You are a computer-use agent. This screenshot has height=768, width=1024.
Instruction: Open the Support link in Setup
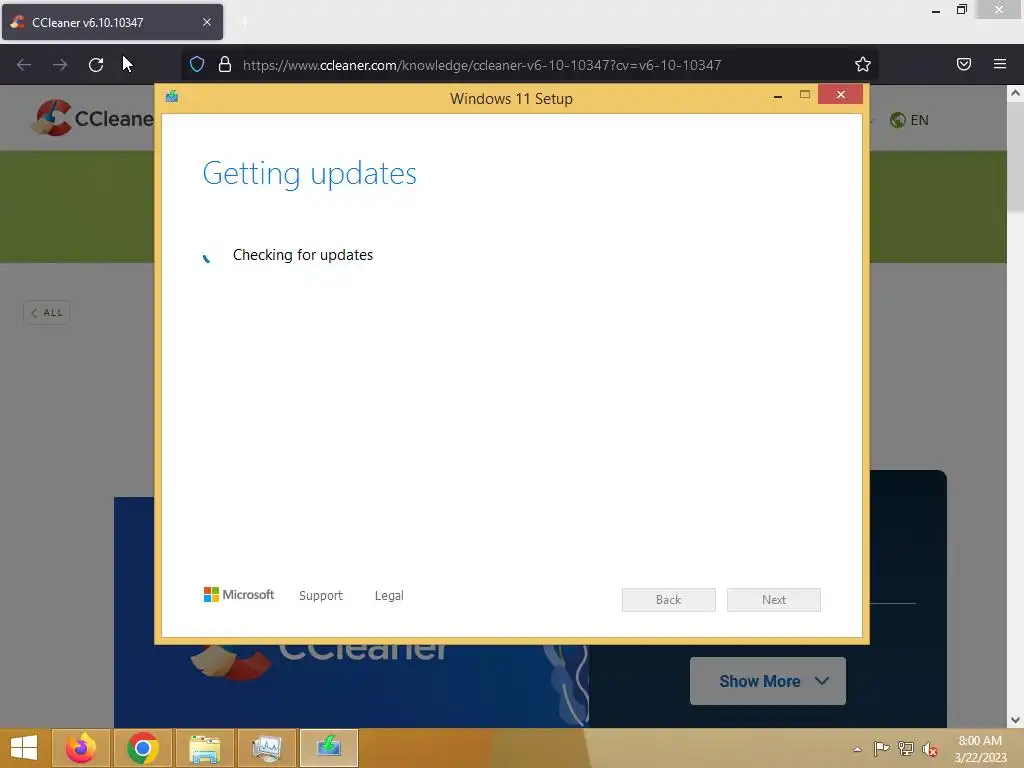coord(321,596)
